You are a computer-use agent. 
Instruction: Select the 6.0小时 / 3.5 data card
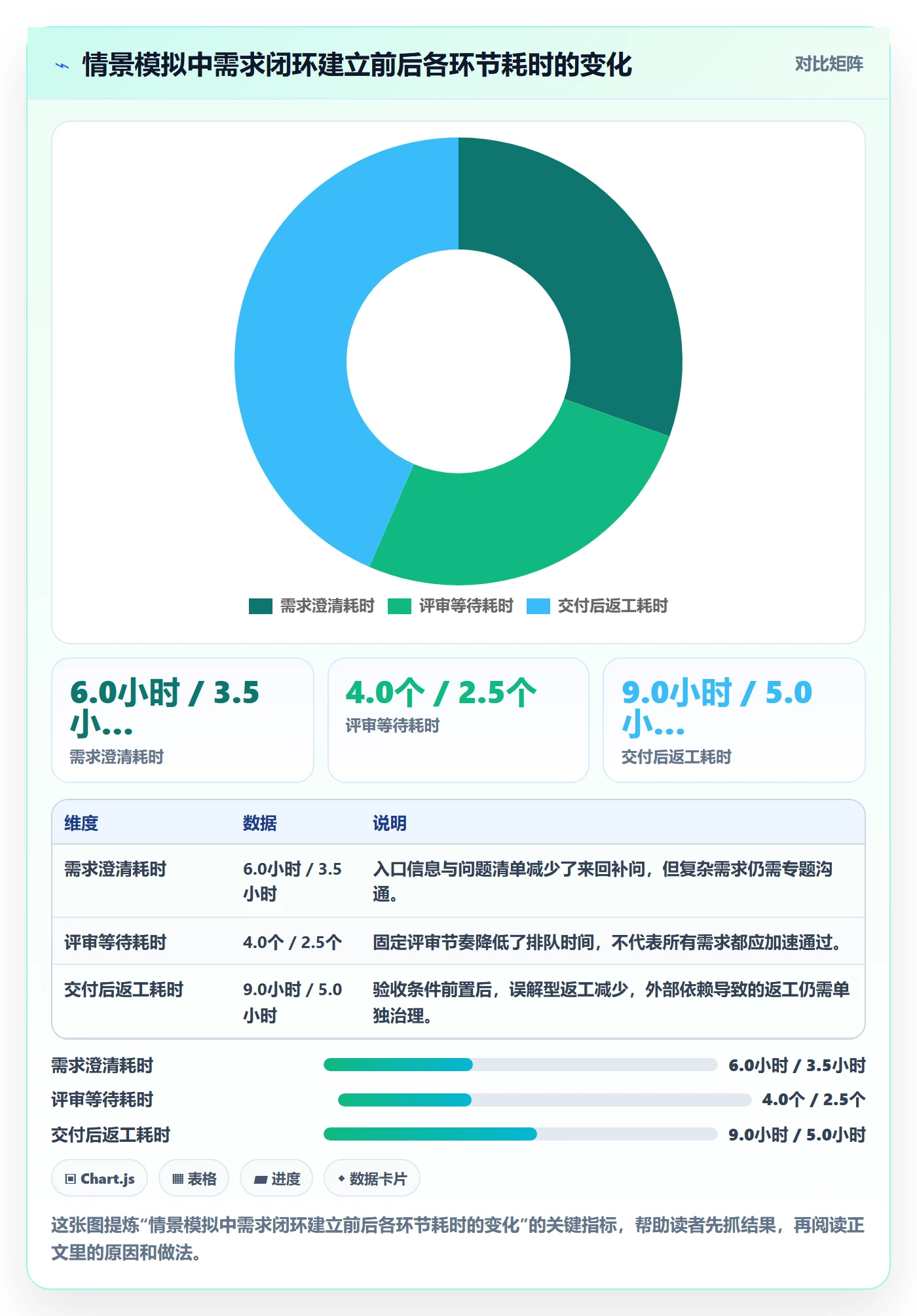(183, 720)
